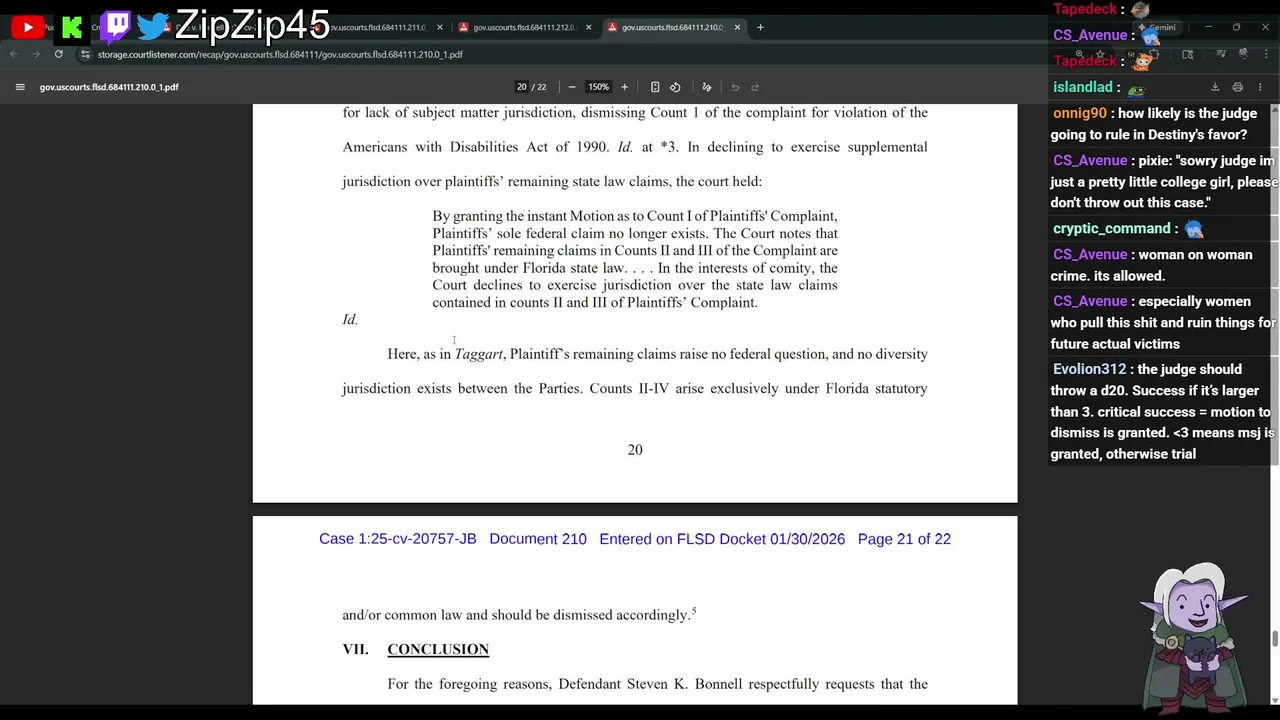1280x720 pixels.
Task: Open a new browser tab
Action: pyautogui.click(x=760, y=27)
